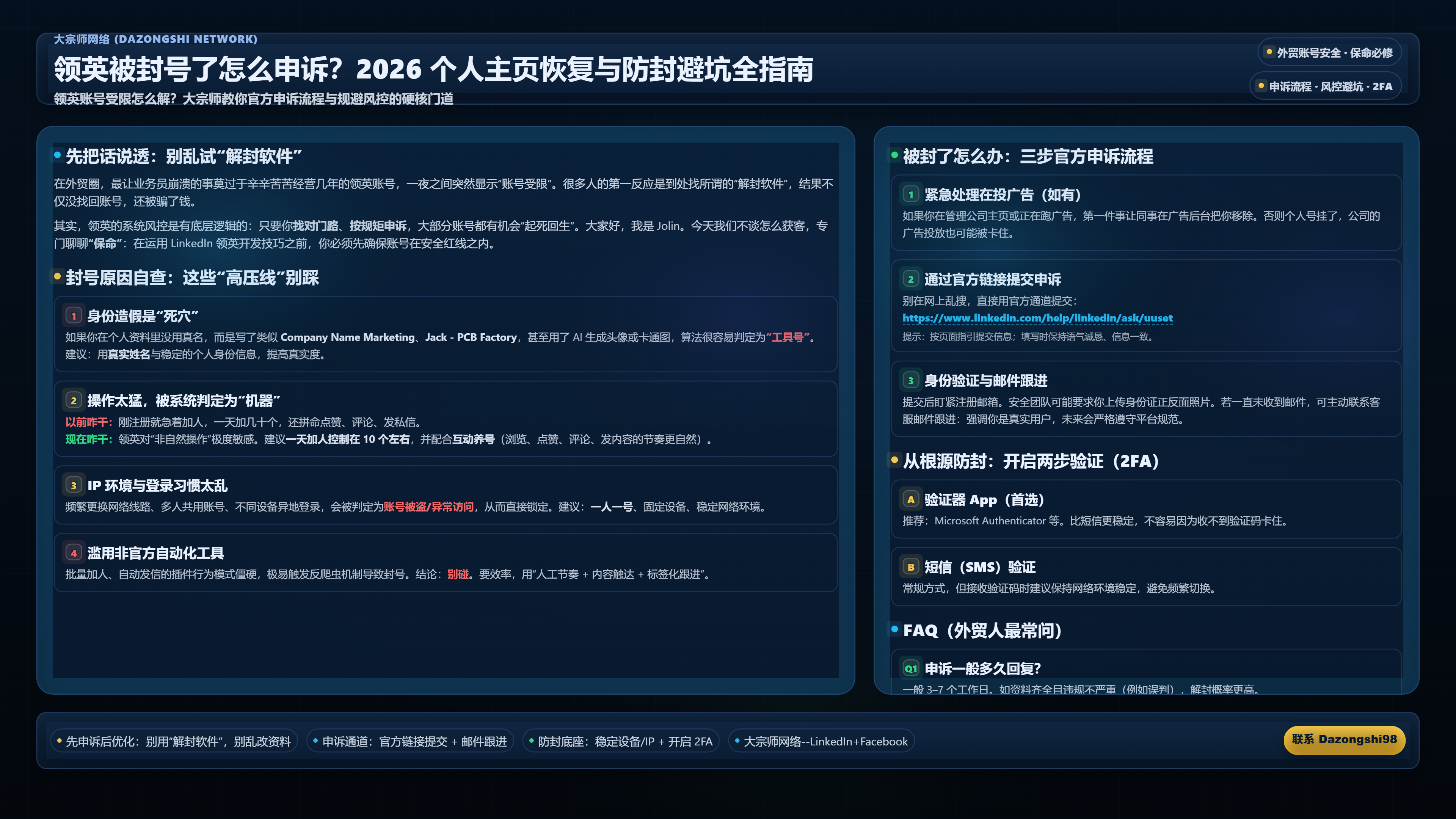
Task: Click green 2 badge for 通过官方链接提交申诉
Action: (910, 279)
